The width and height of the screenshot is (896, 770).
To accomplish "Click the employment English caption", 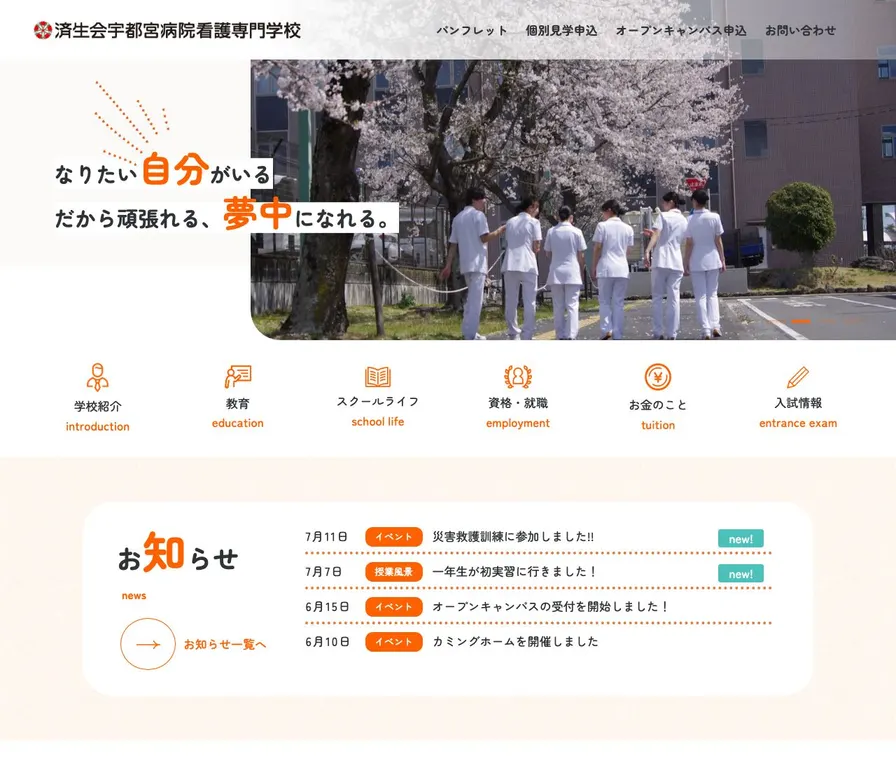I will point(518,423).
